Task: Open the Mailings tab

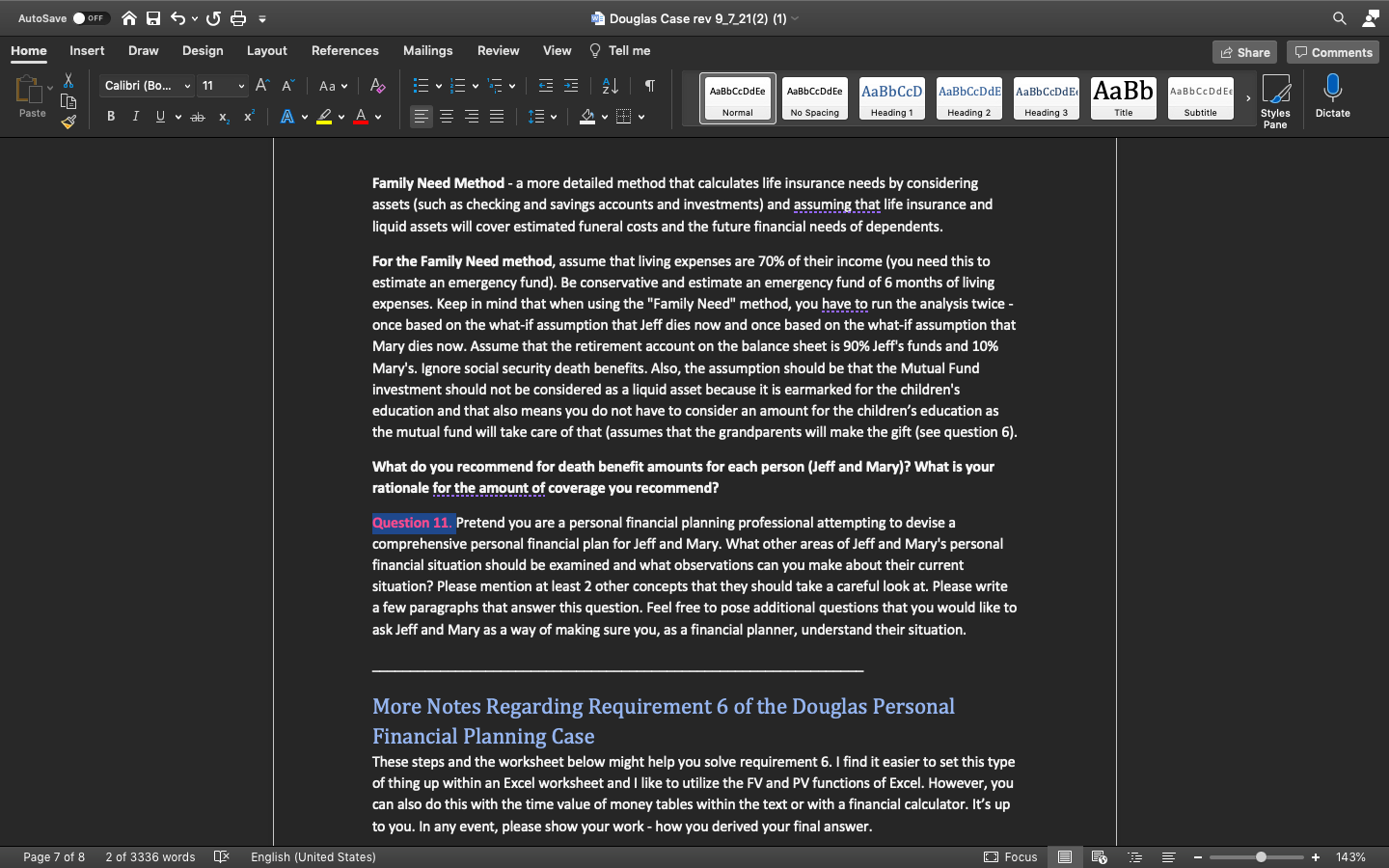Action: click(427, 50)
